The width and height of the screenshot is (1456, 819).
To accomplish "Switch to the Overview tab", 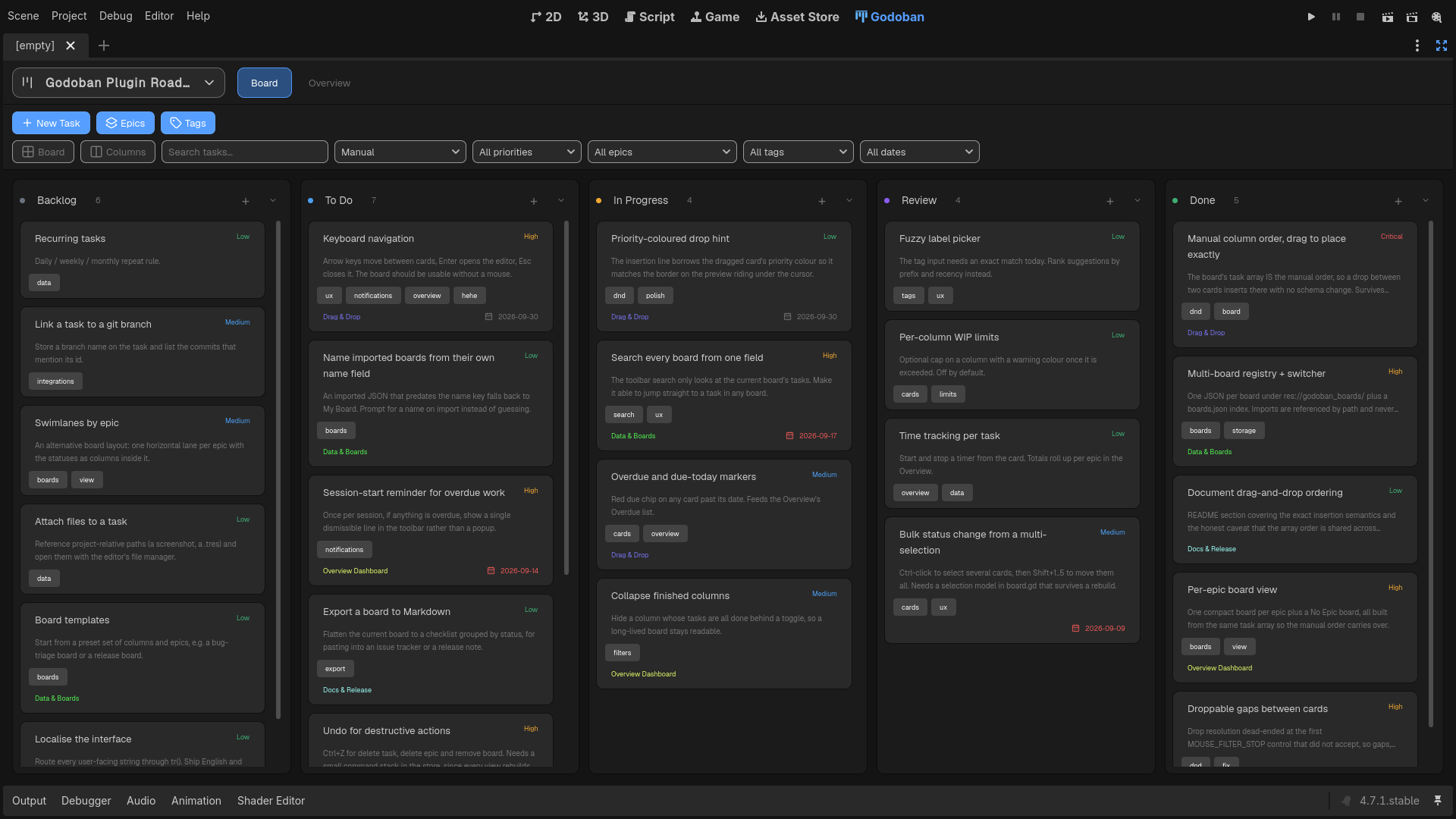I will click(329, 83).
